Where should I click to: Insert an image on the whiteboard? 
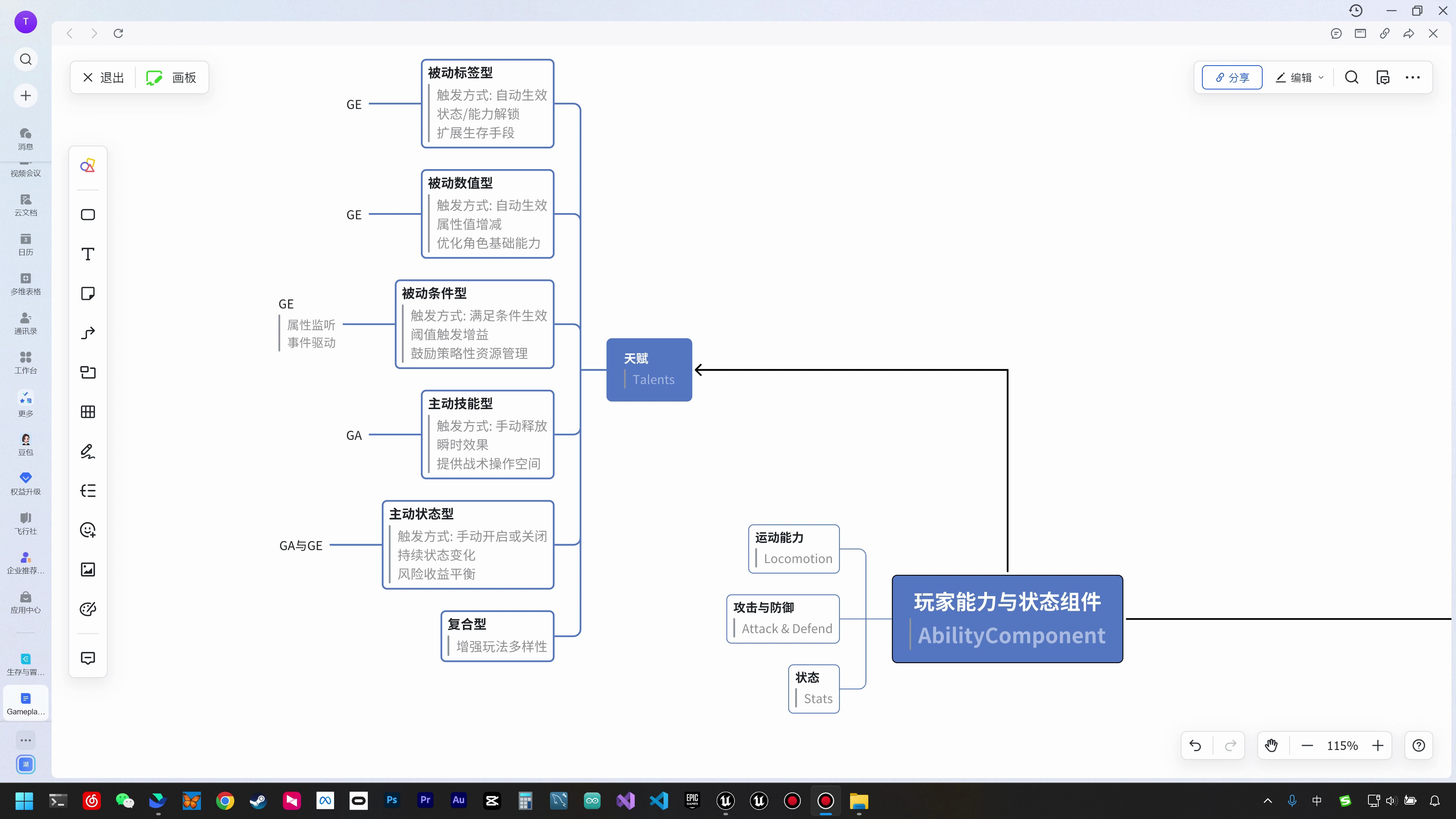pos(88,569)
